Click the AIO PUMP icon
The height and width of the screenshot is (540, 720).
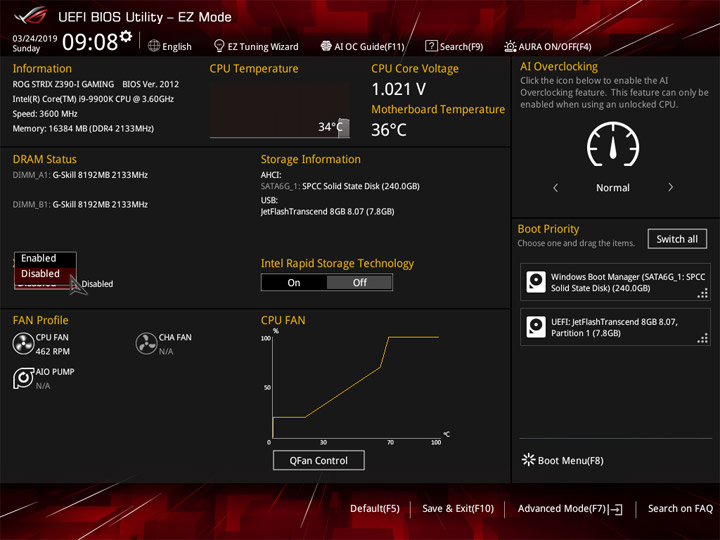(23, 378)
